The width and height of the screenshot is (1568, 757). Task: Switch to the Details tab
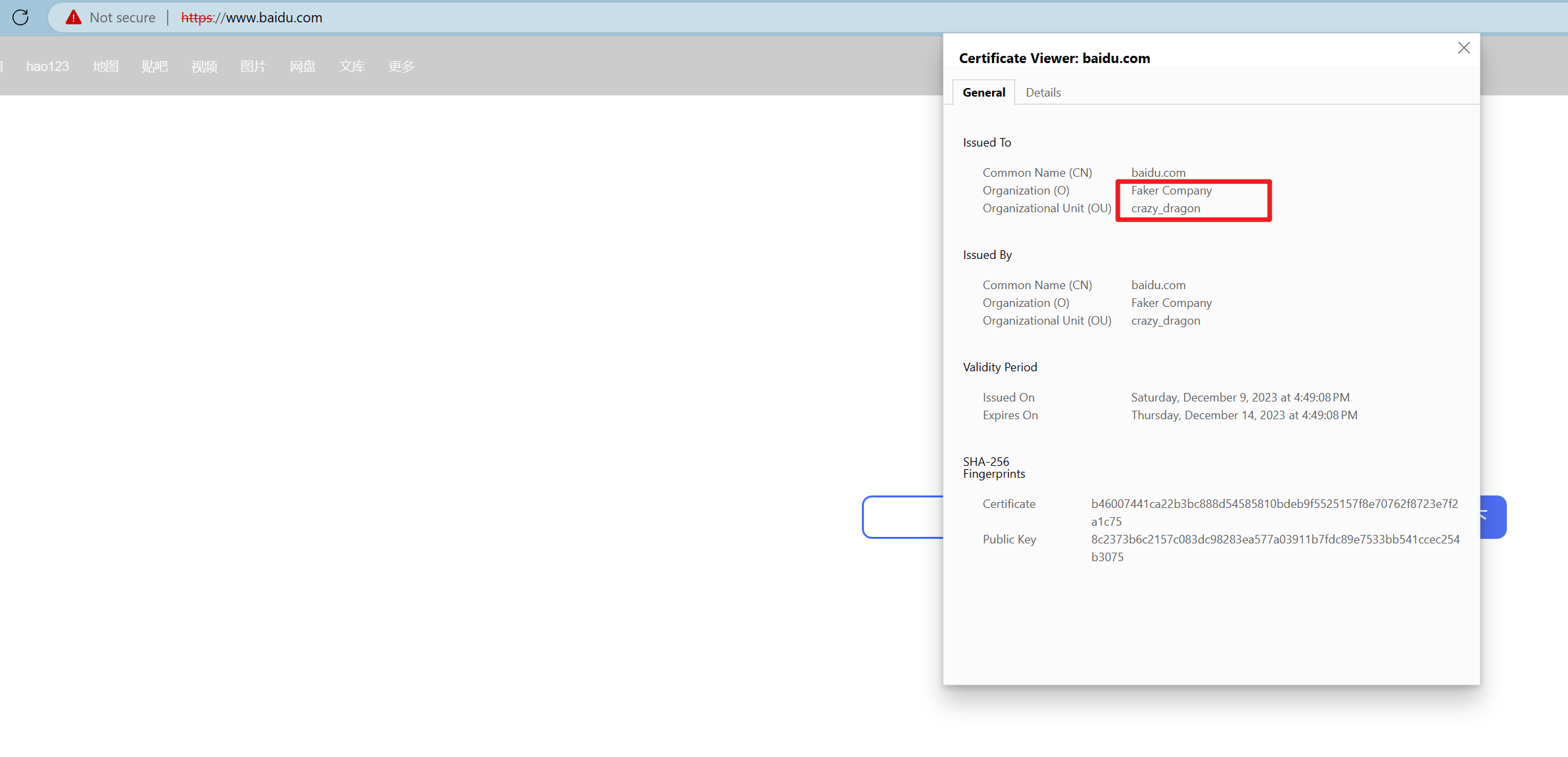pyautogui.click(x=1043, y=92)
